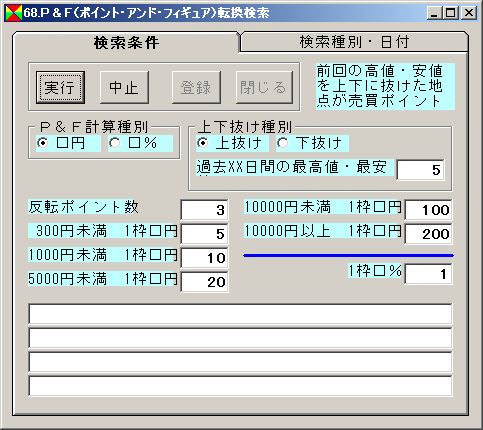Edit the 1000円未満 box value field
The height and width of the screenshot is (430, 483).
(204, 258)
